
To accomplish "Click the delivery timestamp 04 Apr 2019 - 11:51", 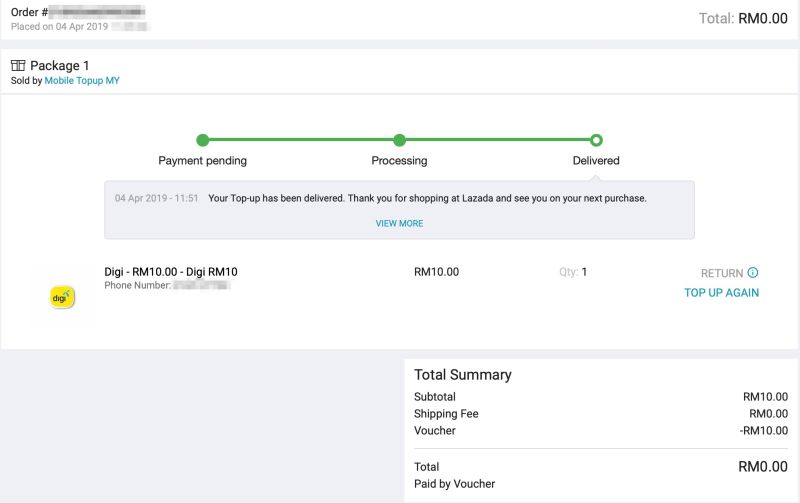I will [156, 198].
